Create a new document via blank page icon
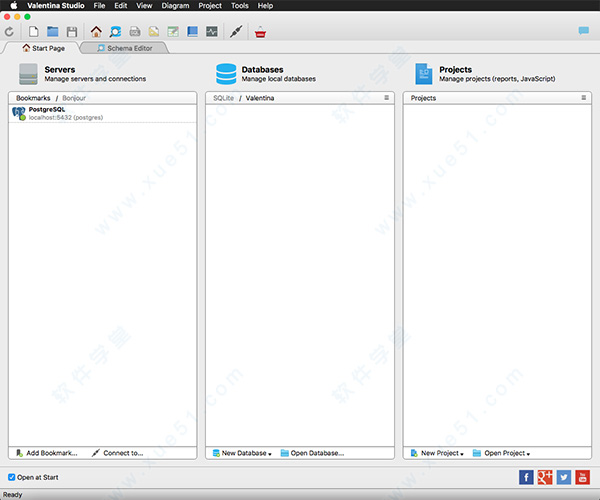 (34, 31)
